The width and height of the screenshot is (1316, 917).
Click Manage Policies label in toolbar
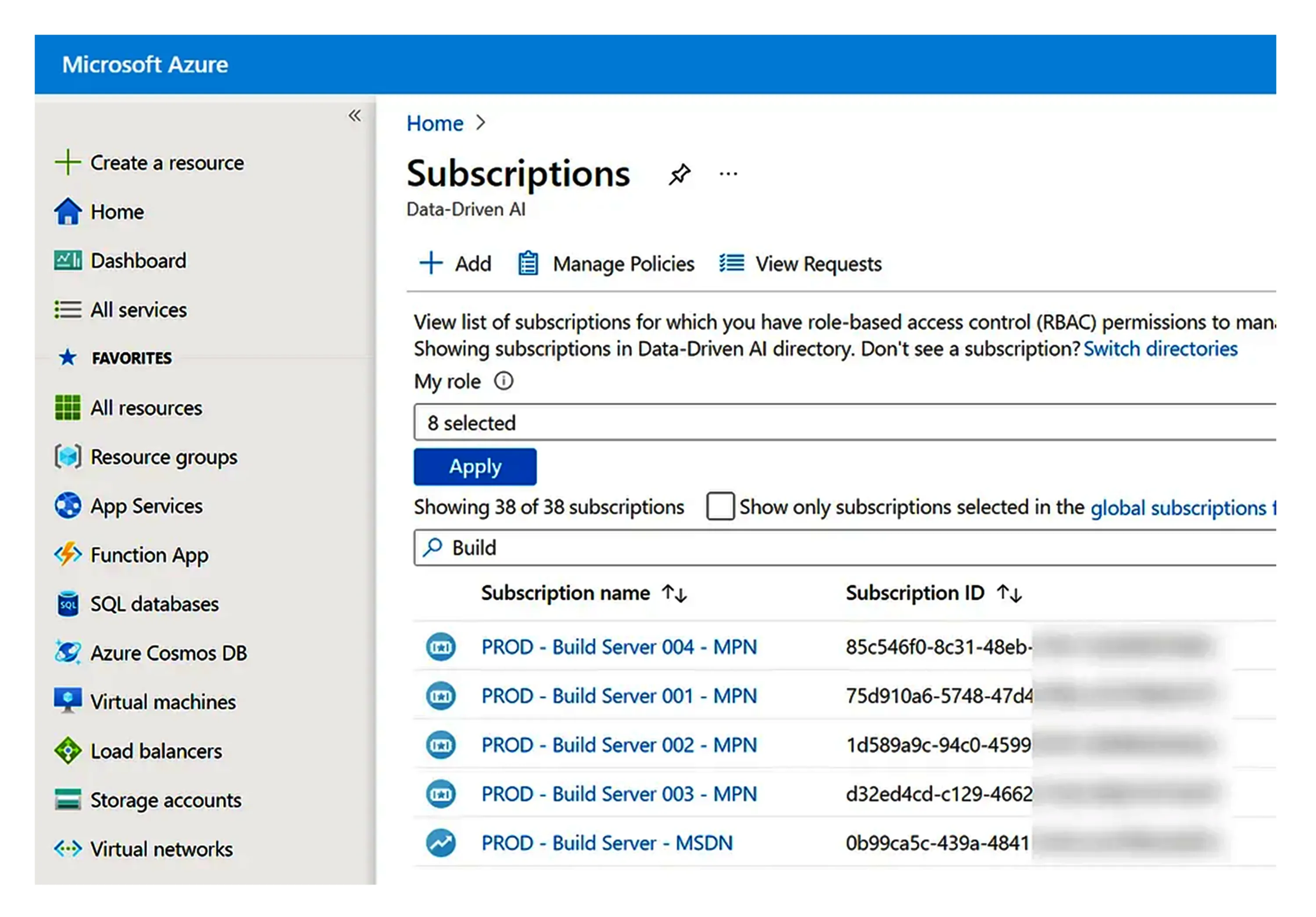(624, 264)
